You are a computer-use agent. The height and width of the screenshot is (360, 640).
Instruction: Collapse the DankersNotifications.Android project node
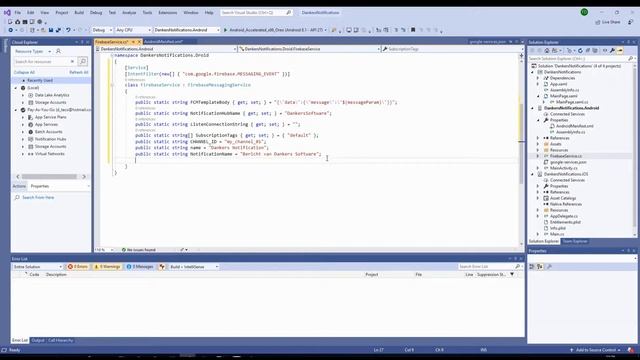(533, 108)
